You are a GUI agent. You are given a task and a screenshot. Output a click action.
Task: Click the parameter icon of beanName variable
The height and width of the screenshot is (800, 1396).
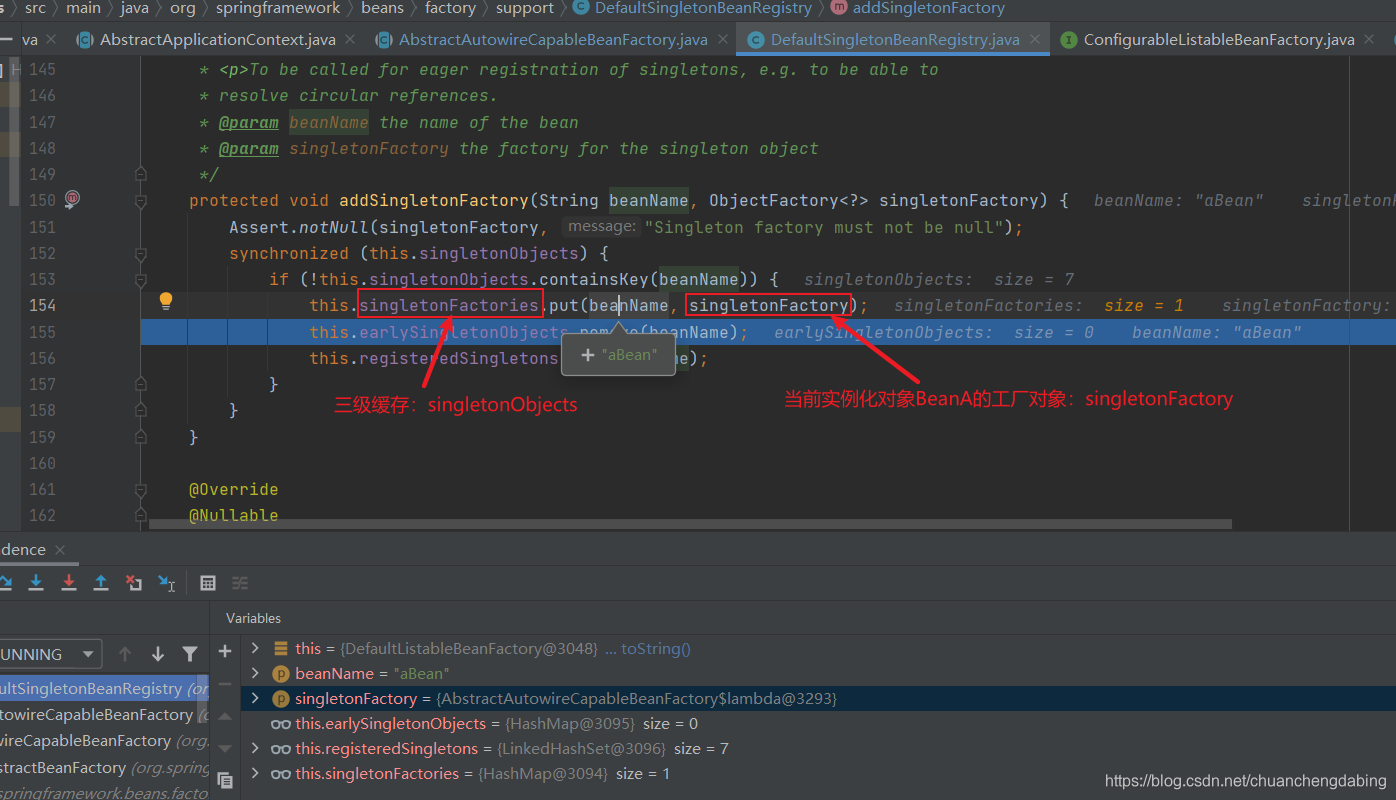pos(281,674)
